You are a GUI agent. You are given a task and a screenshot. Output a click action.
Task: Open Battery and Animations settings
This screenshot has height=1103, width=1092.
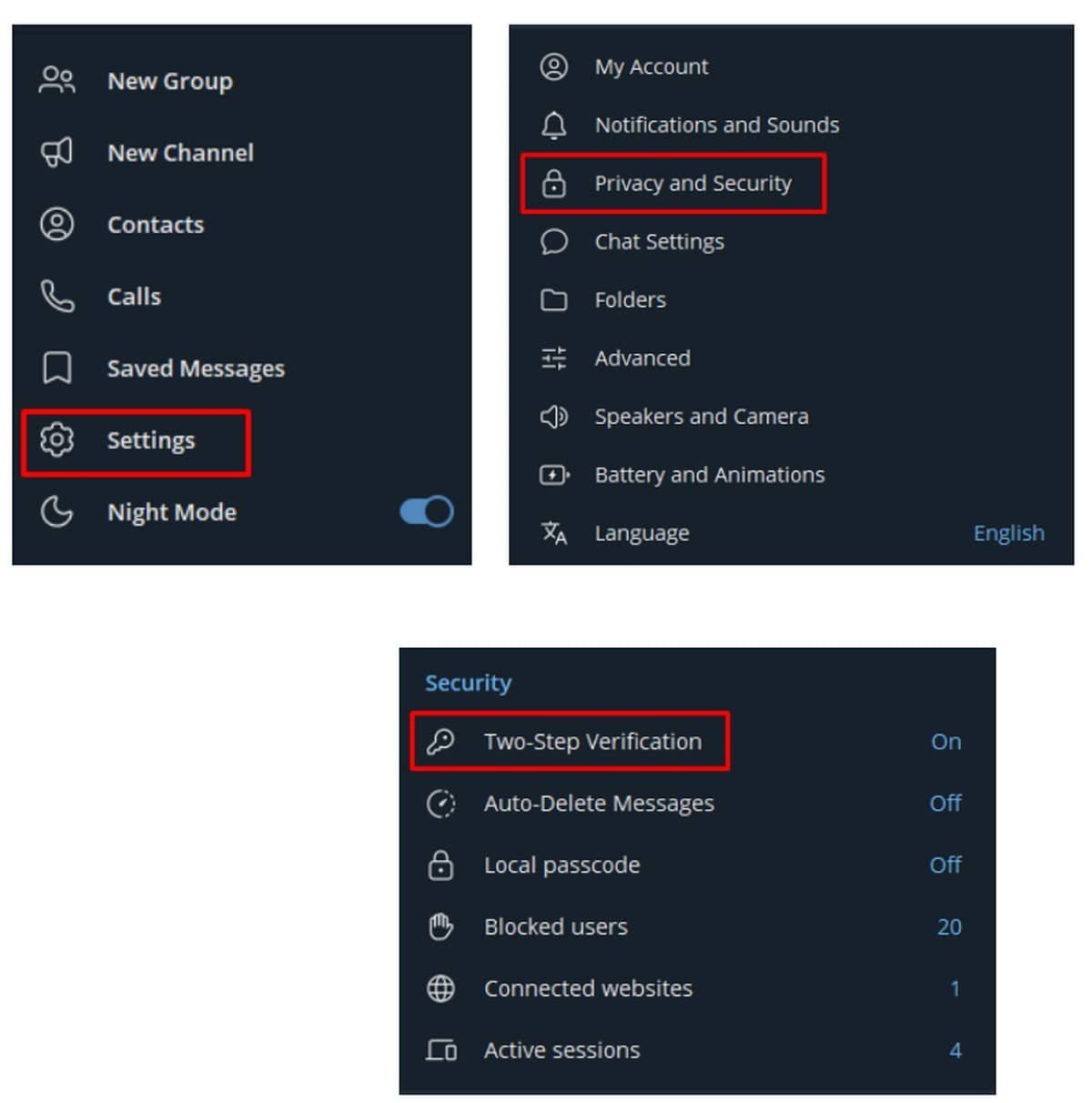(709, 475)
